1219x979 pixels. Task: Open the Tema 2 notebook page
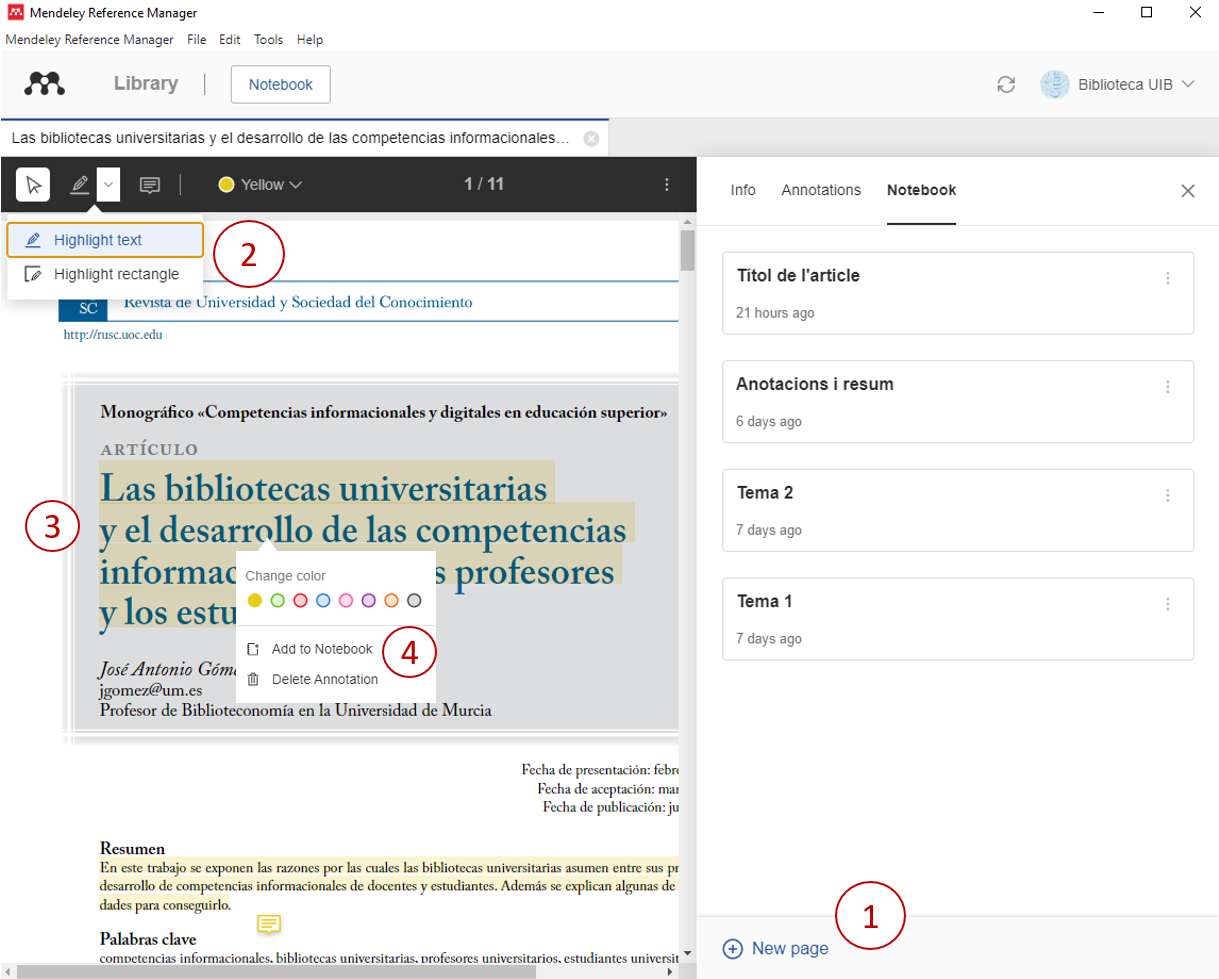(x=958, y=510)
